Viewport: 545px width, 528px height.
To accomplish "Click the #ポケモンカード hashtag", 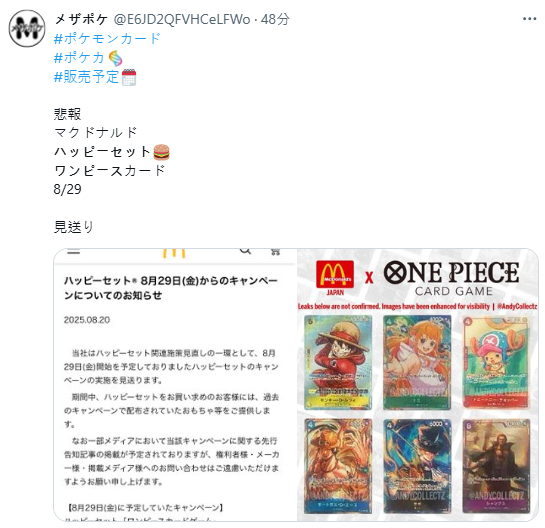I will [x=107, y=38].
